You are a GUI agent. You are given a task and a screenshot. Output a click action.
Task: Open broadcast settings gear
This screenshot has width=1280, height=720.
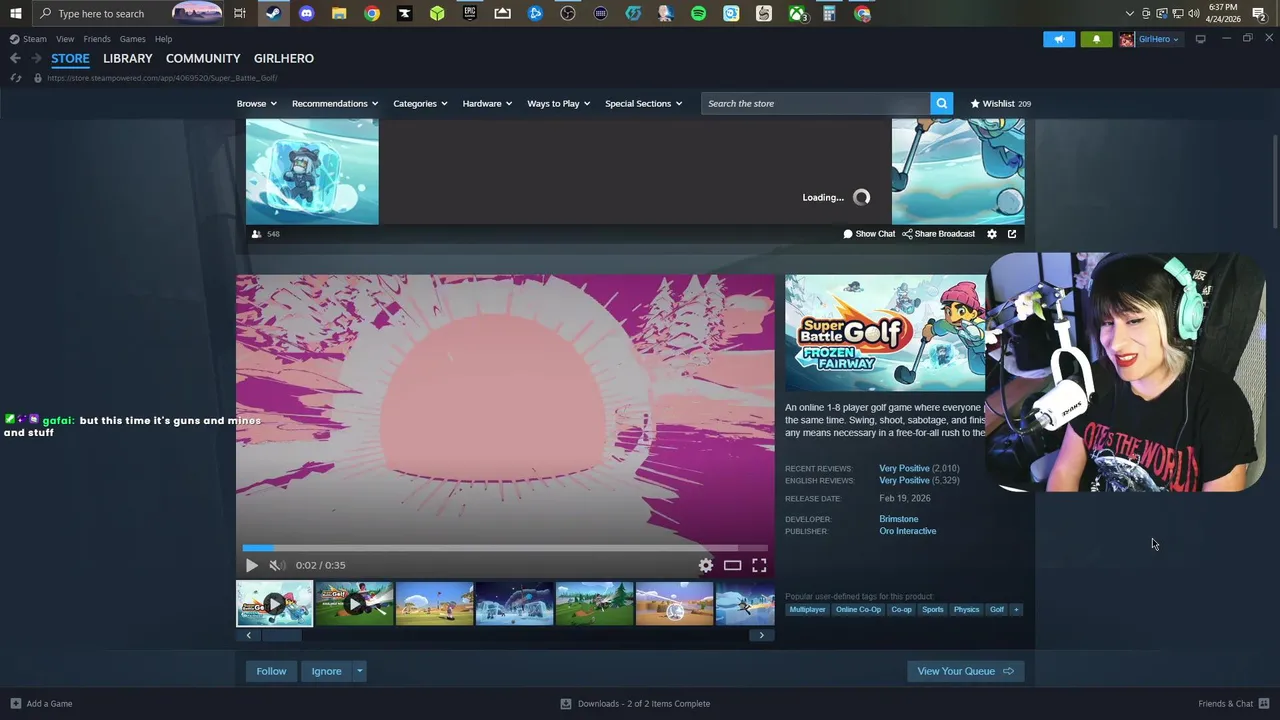[992, 234]
